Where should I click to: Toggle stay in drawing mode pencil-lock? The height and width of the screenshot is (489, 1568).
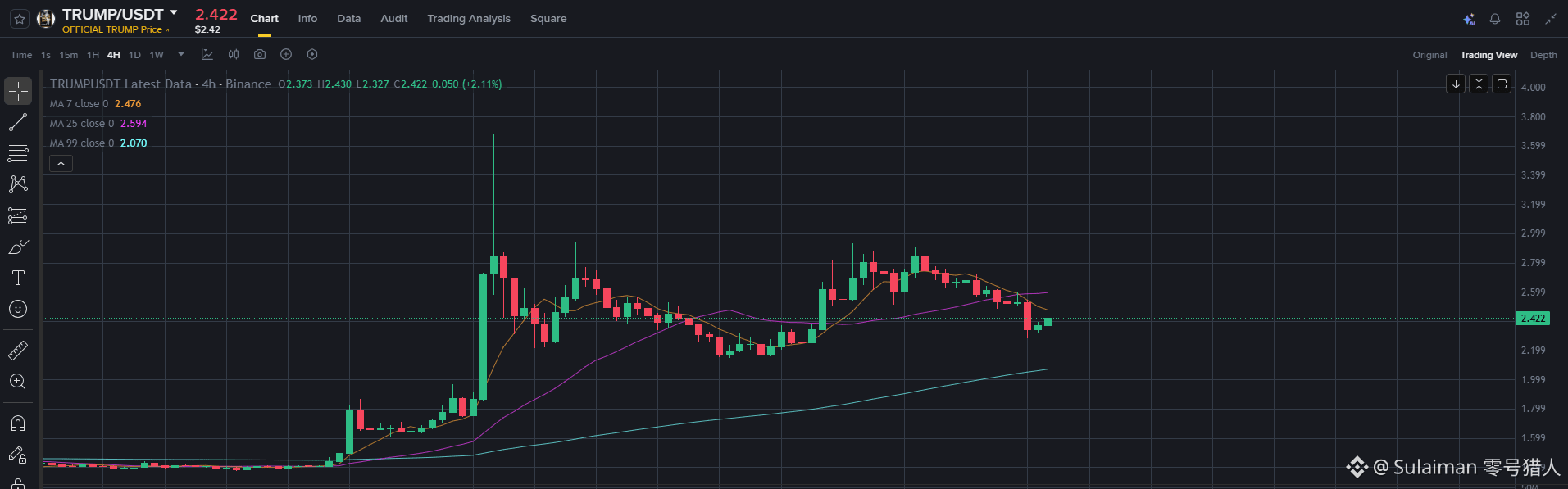pyautogui.click(x=18, y=455)
